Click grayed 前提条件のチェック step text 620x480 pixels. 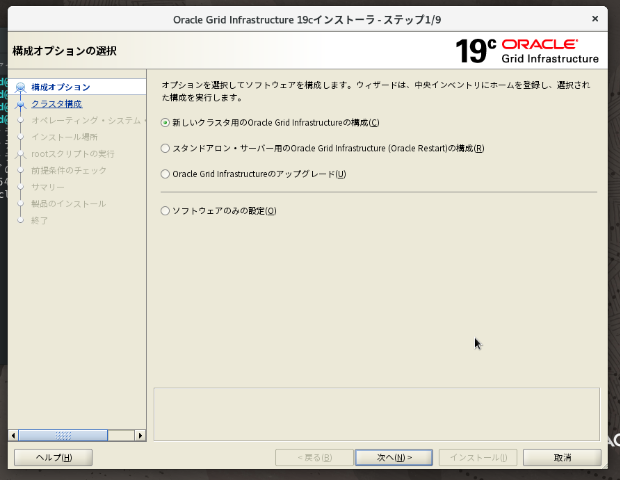(x=69, y=170)
